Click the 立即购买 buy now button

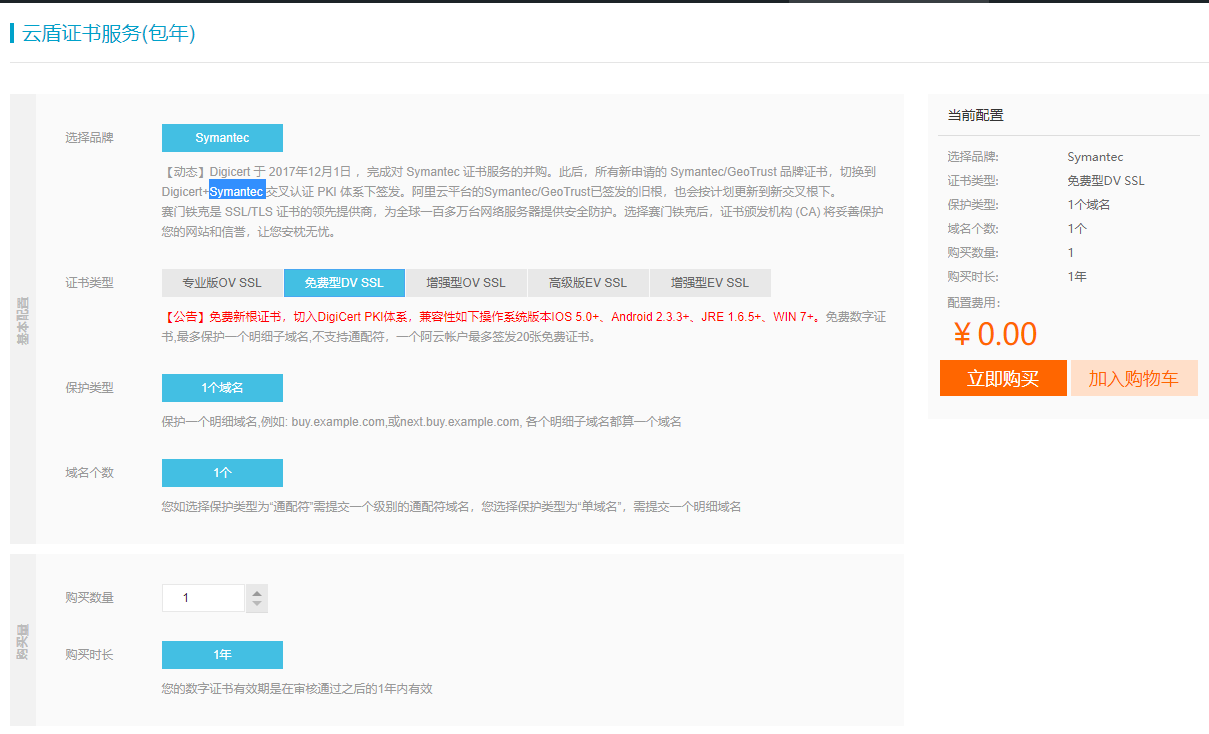[x=1003, y=378]
